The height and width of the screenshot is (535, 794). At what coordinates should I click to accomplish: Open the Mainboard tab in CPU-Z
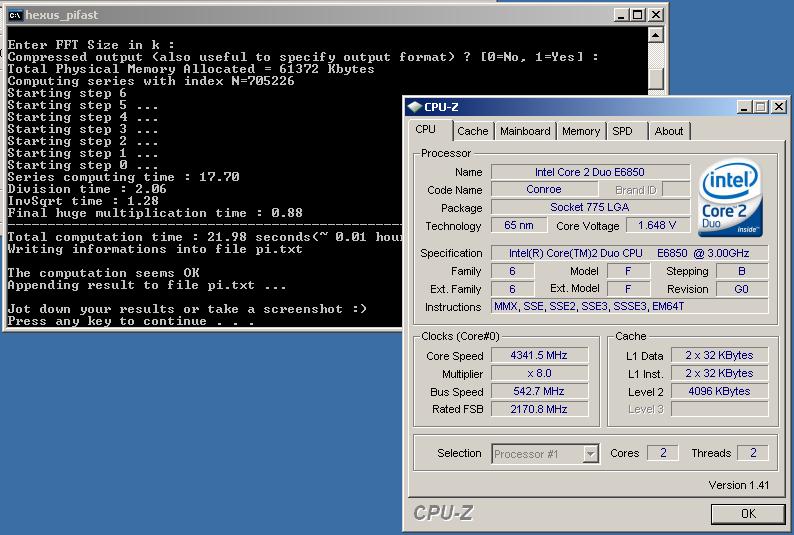(x=525, y=131)
